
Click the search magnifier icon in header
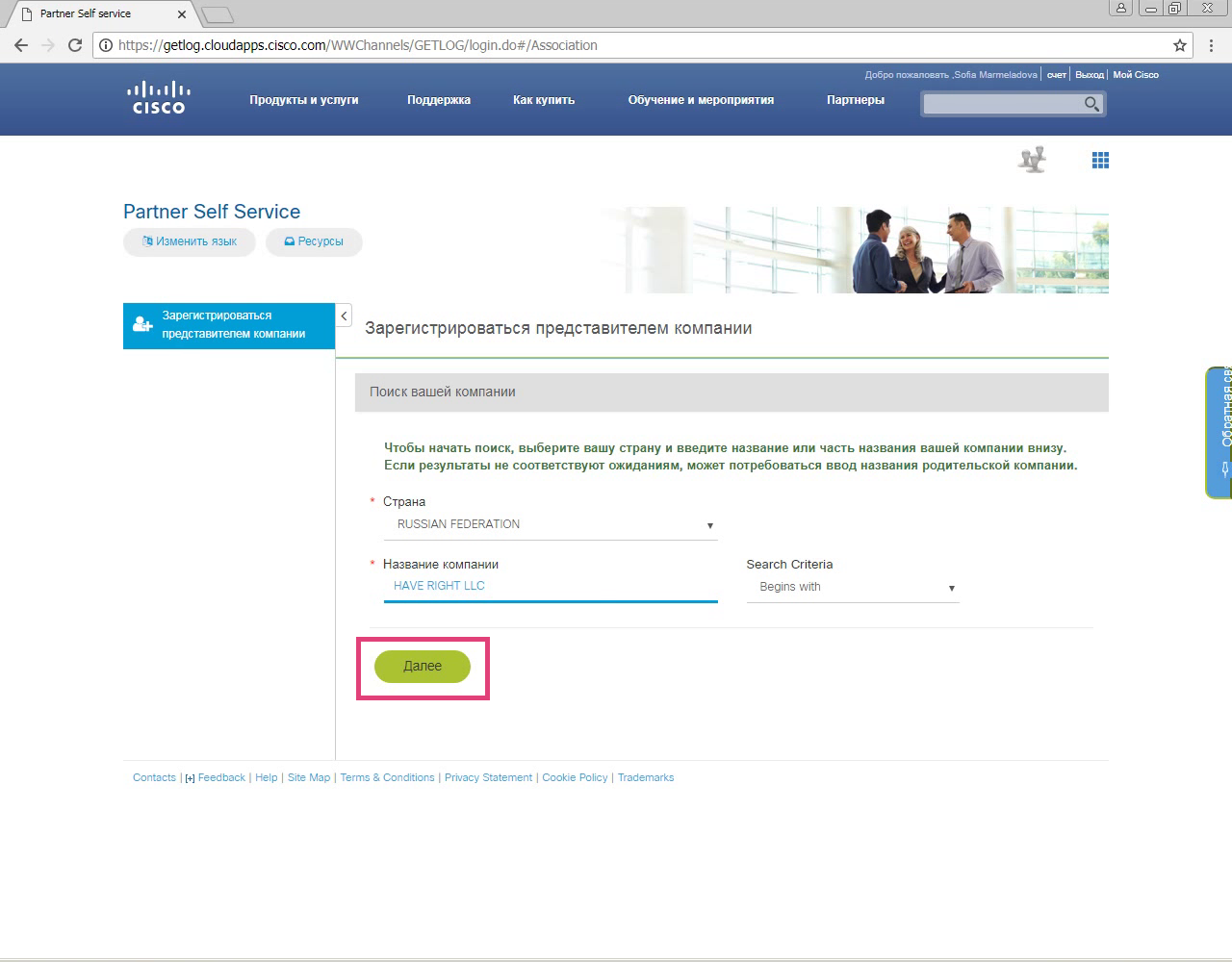[x=1091, y=104]
